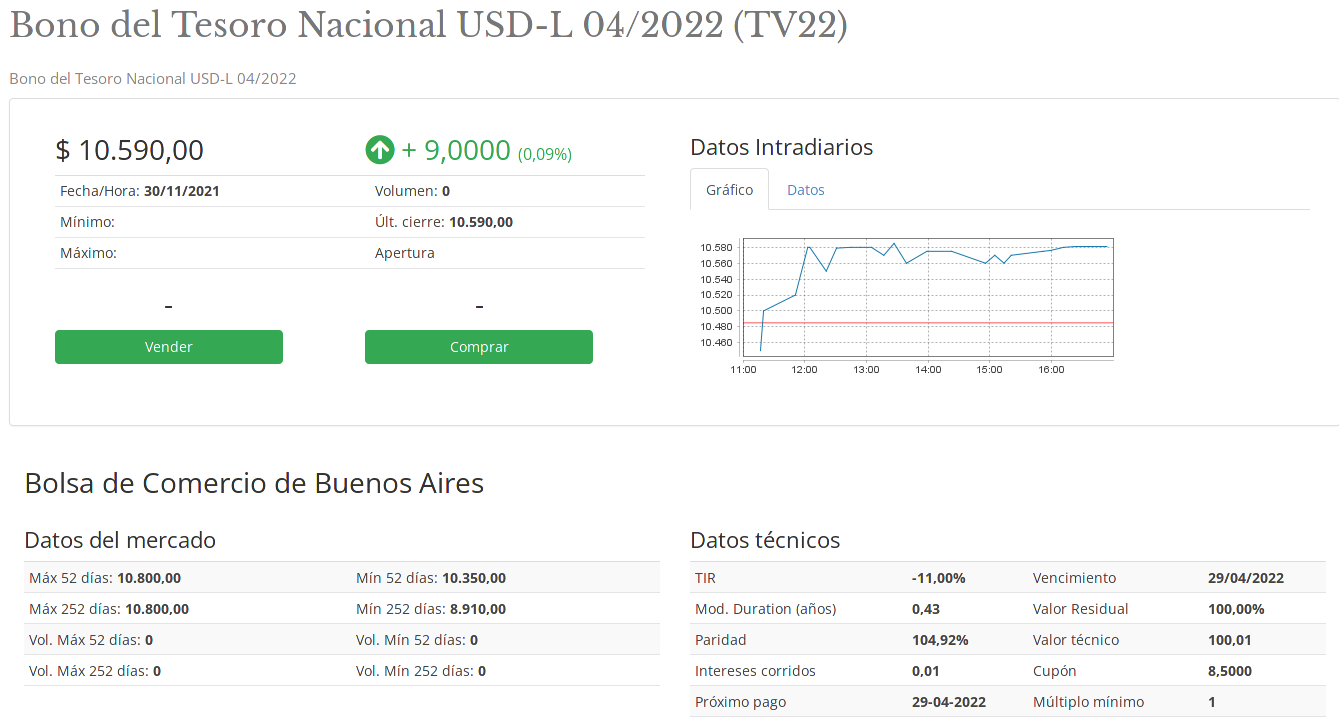Click the Paridad value 104,92%
Viewport: 1339px width, 725px height.
940,640
